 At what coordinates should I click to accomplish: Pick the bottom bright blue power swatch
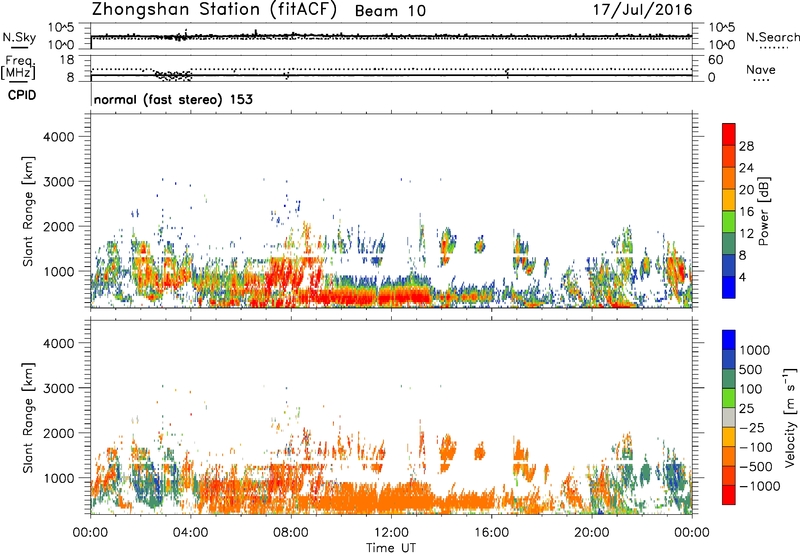tap(729, 287)
